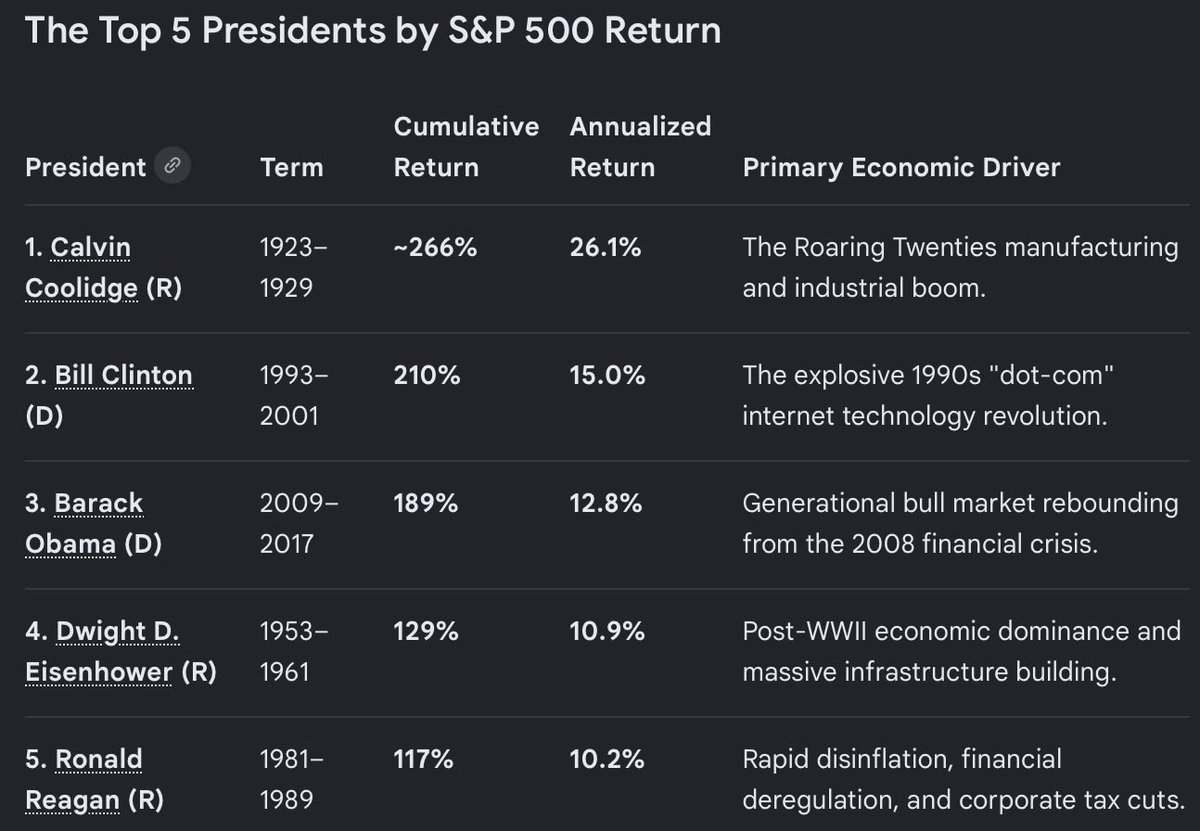The height and width of the screenshot is (831, 1200).
Task: Click the Cumulative Return column header
Action: click(x=466, y=146)
